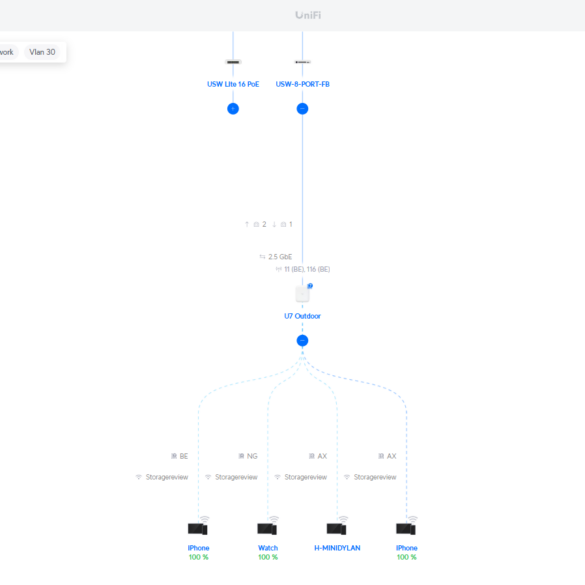Click the USW Lite 16 PoE switch icon
The width and height of the screenshot is (585, 585).
[x=233, y=62]
